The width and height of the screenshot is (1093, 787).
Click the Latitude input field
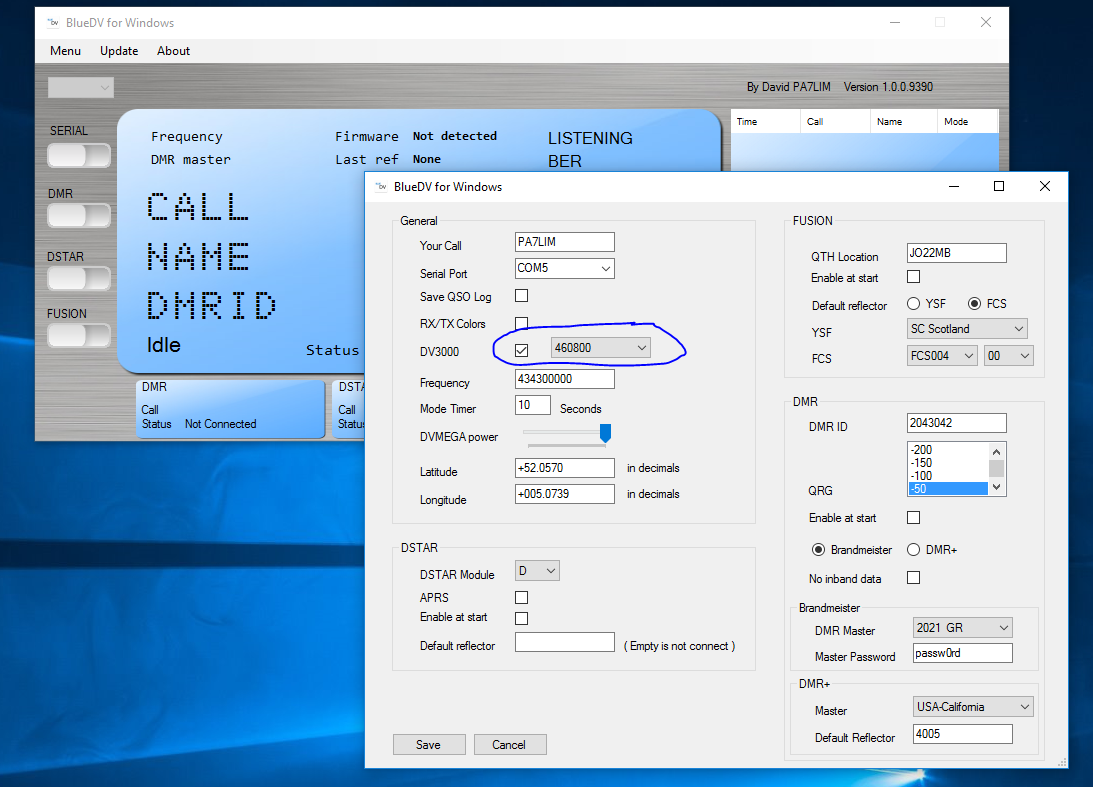[x=565, y=468]
